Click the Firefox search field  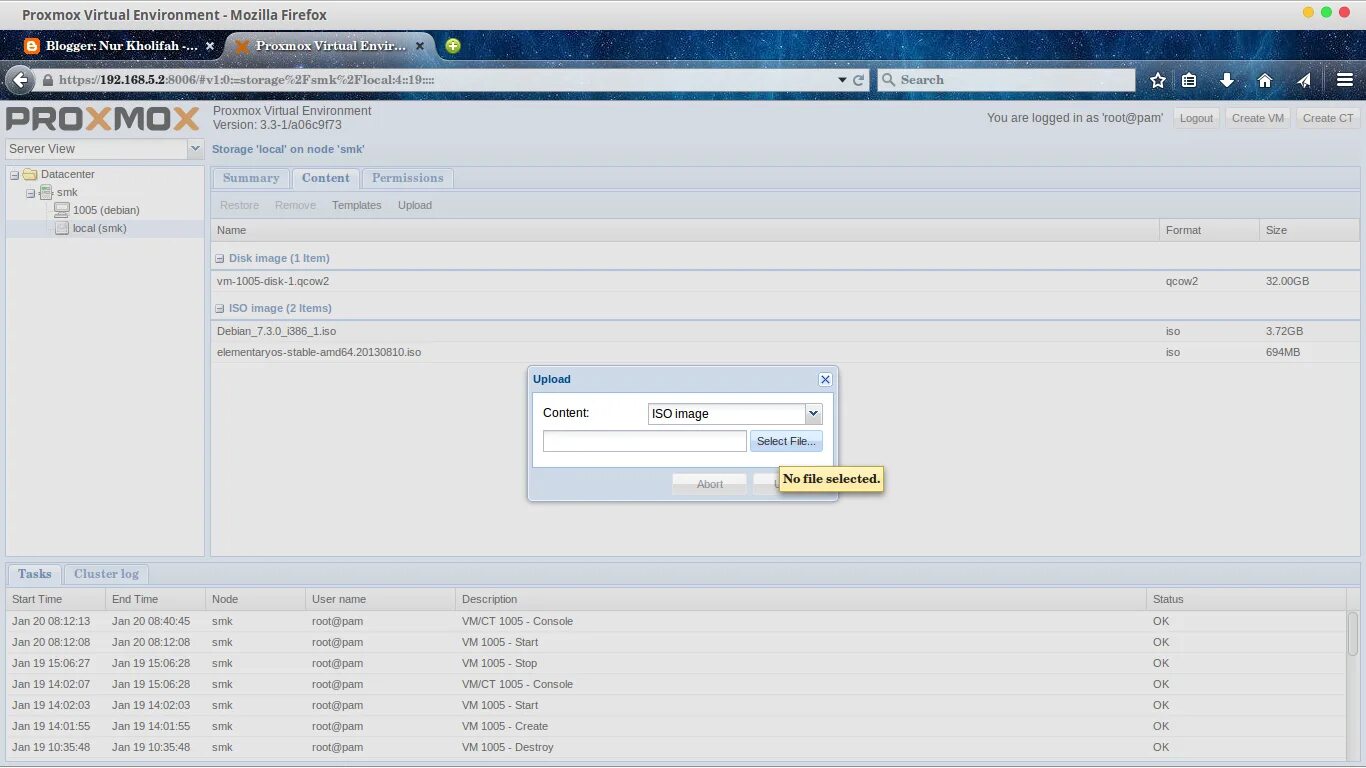pos(1006,80)
